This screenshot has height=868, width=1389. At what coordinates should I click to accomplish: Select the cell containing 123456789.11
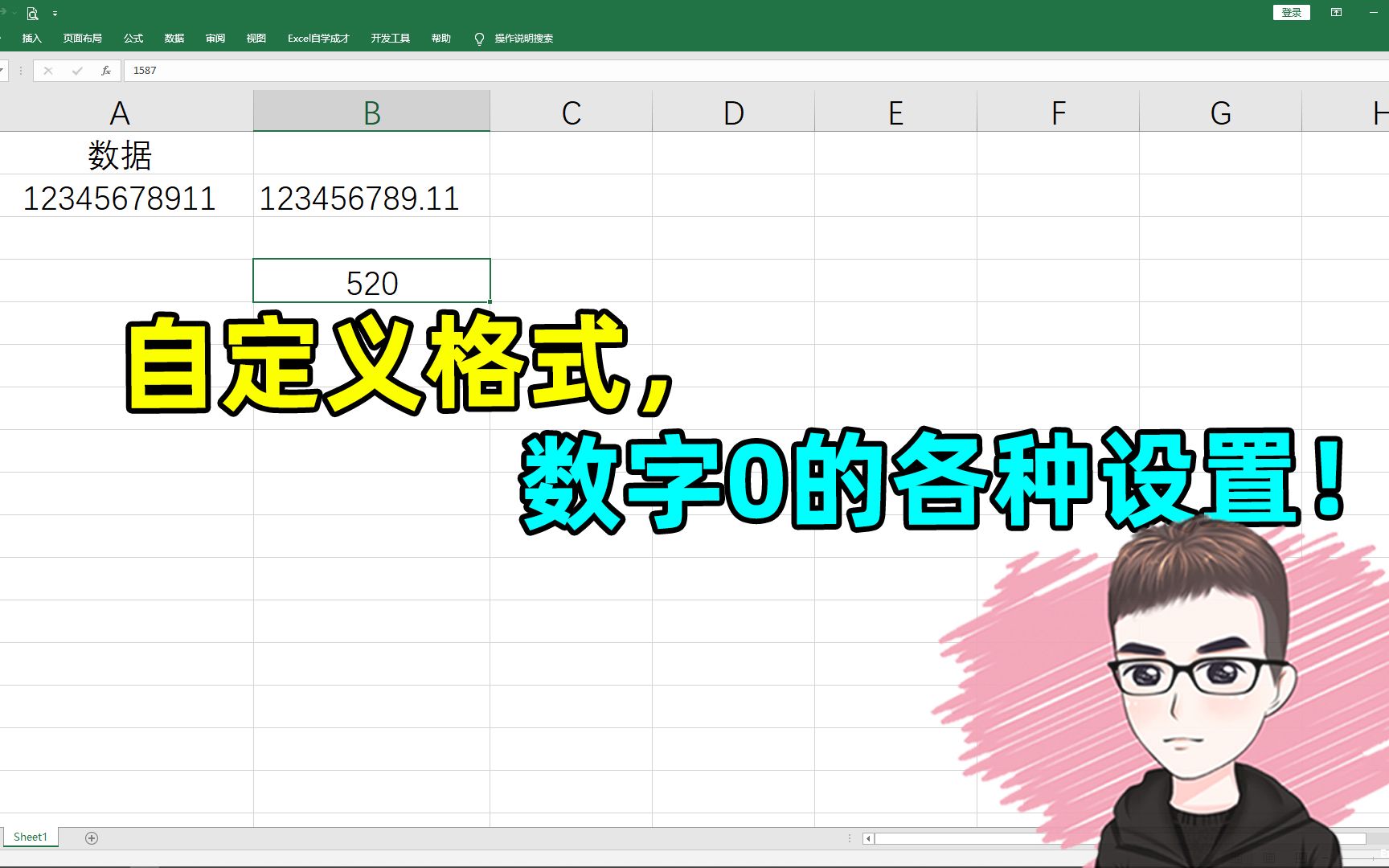pyautogui.click(x=371, y=196)
